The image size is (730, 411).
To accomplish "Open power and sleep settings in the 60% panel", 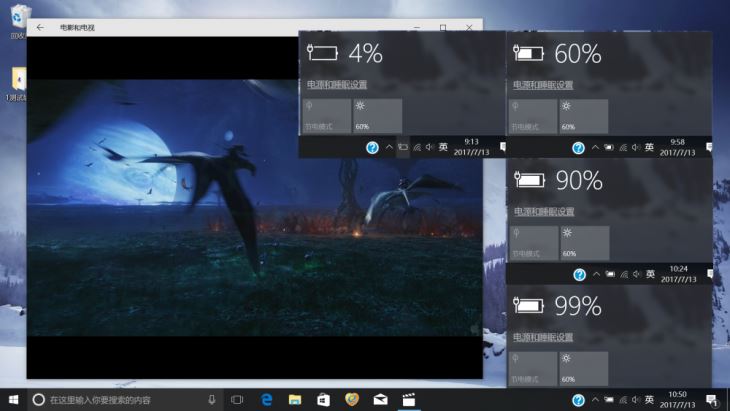I will pyautogui.click(x=543, y=85).
